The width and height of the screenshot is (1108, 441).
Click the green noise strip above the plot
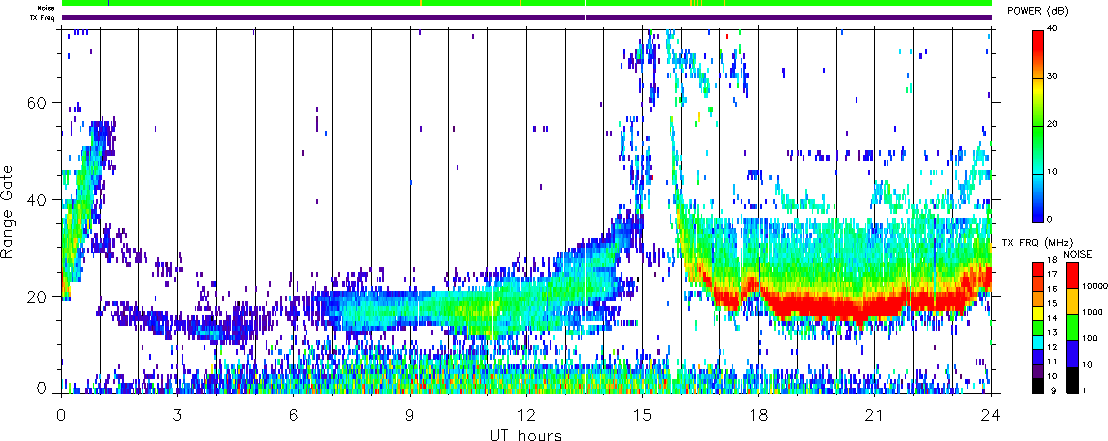click(527, 3)
